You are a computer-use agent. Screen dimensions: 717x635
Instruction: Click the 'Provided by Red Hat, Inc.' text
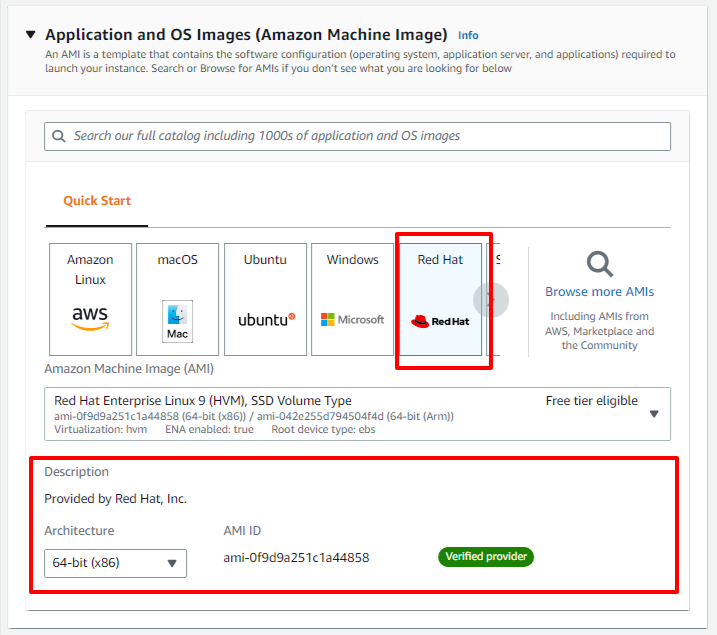pyautogui.click(x=115, y=499)
